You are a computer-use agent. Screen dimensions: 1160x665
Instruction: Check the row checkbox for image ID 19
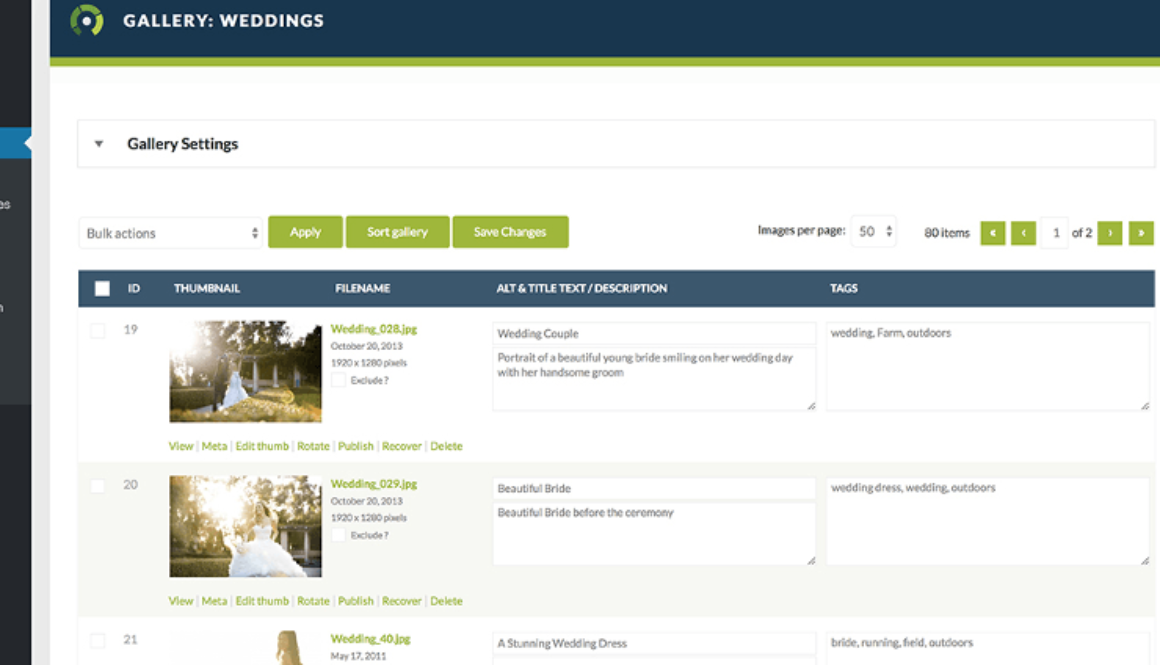[x=98, y=331]
